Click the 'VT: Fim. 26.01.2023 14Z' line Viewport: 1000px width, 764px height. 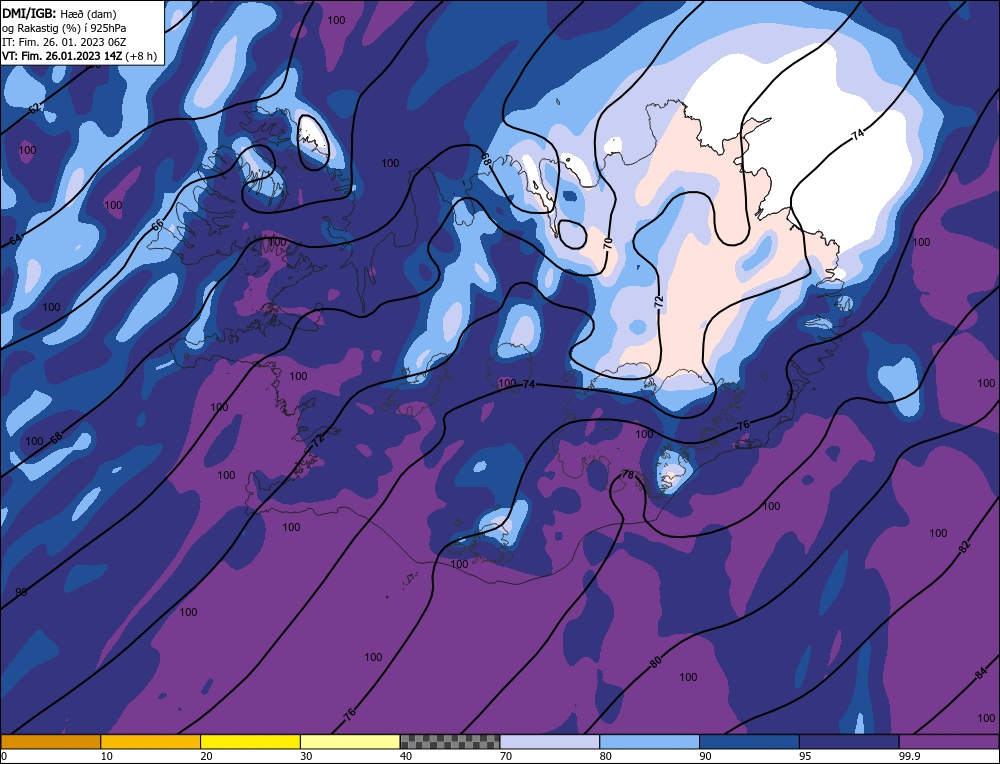click(62, 56)
